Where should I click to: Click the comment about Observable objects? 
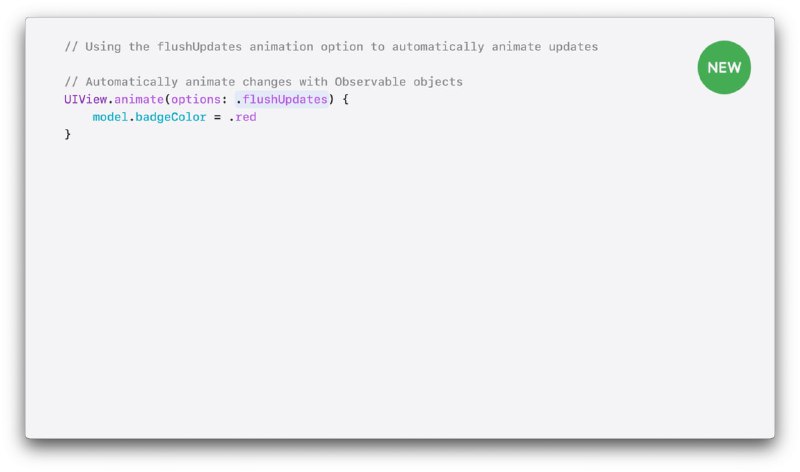click(x=264, y=82)
